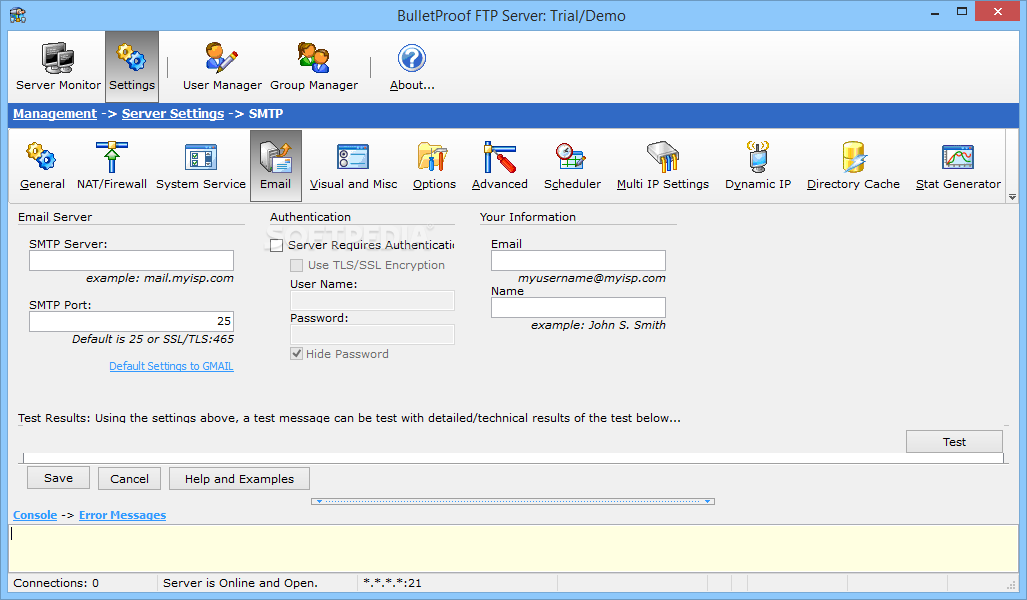Open the Settings toolbar icon
Image resolution: width=1027 pixels, height=600 pixels.
(132, 66)
